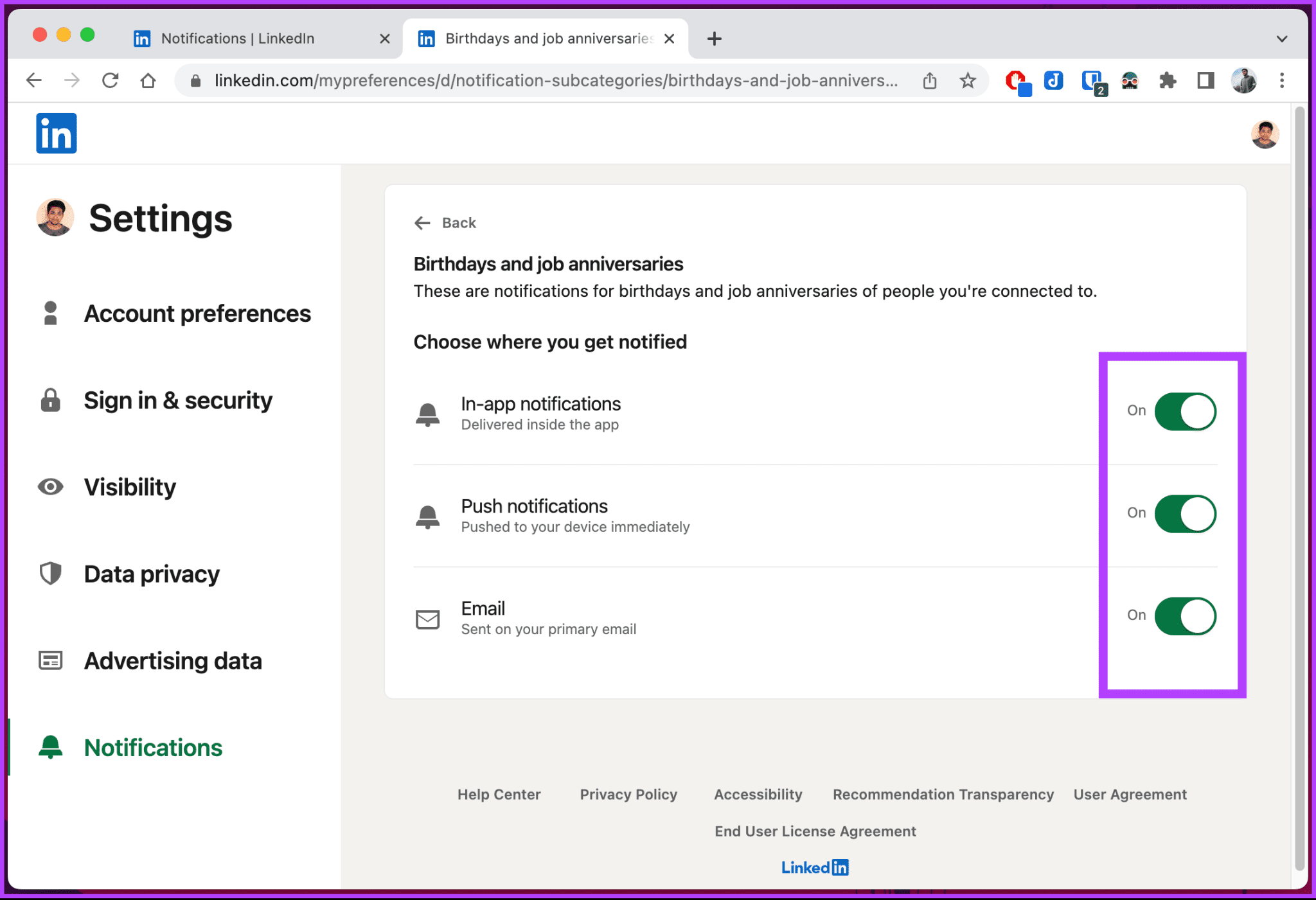Click the Accessibility footer link
This screenshot has width=1316, height=900.
tap(757, 793)
